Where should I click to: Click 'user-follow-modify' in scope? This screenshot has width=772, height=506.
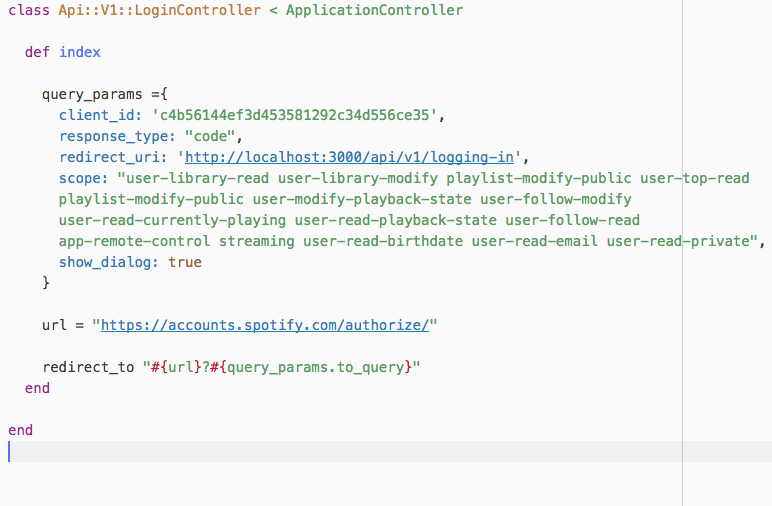(x=556, y=199)
